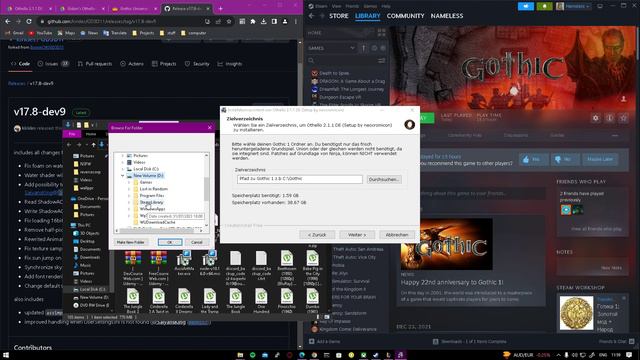This screenshot has height=360, width=640.
Task: Switch to Steam COMMUNITY tab
Action: 405,16
